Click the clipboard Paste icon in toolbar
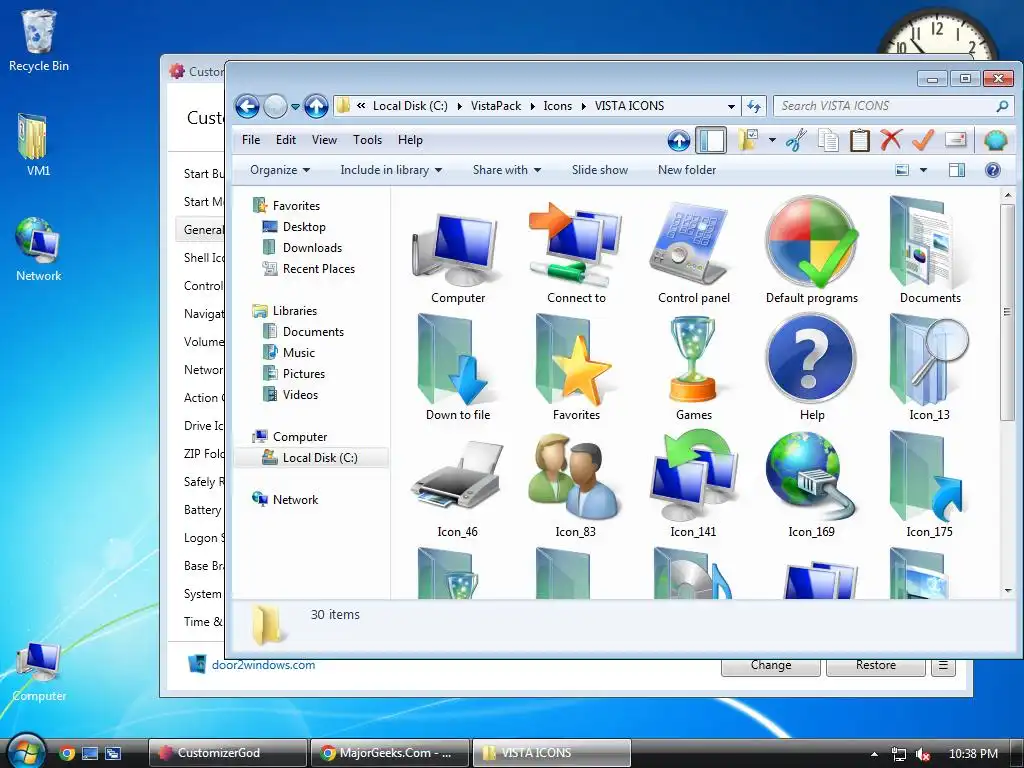Viewport: 1024px width, 768px height. [x=859, y=140]
